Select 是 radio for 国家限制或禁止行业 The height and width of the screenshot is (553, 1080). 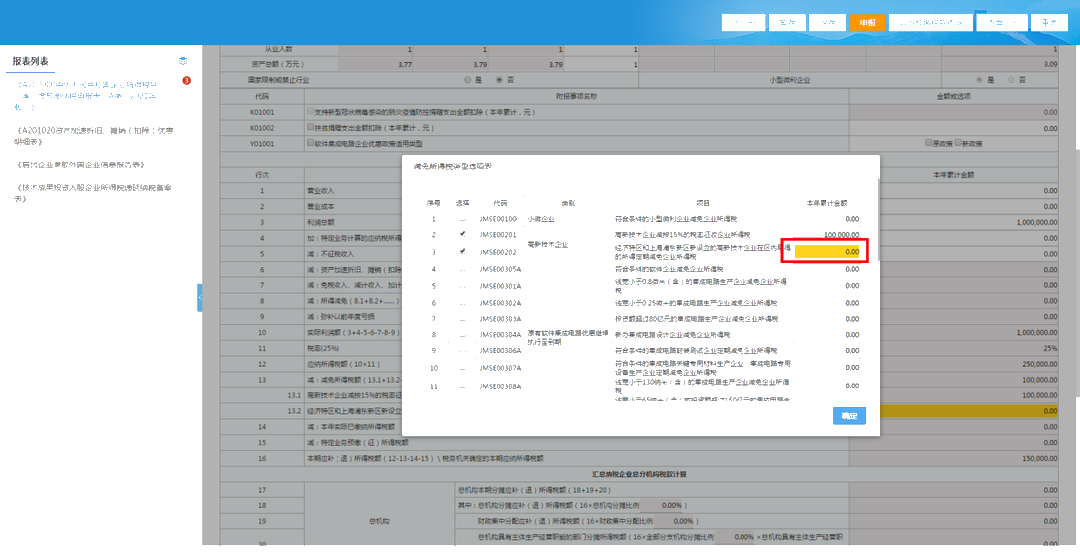[x=467, y=79]
